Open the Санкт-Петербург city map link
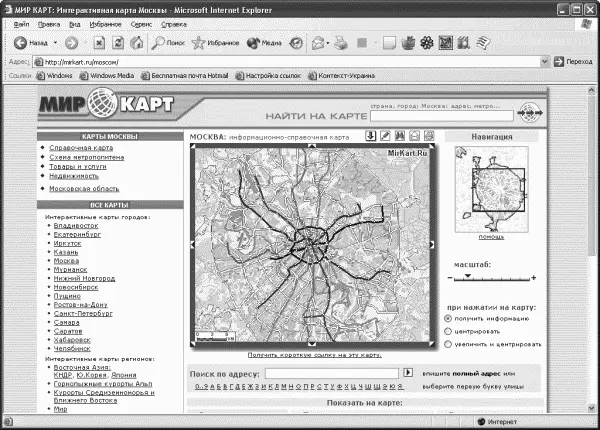This screenshot has width=600, height=430. 80,313
